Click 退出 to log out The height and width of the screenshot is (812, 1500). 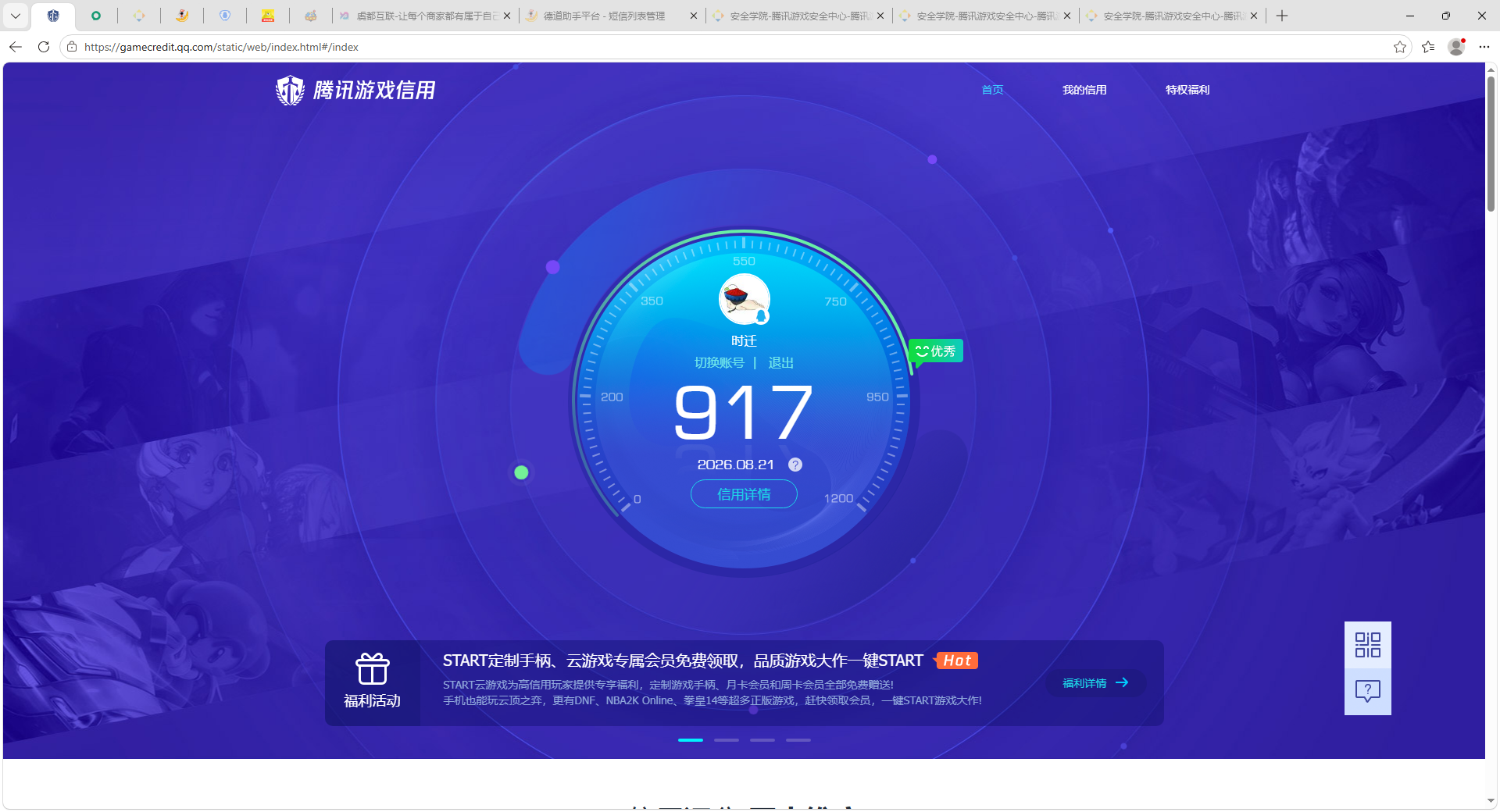click(780, 363)
